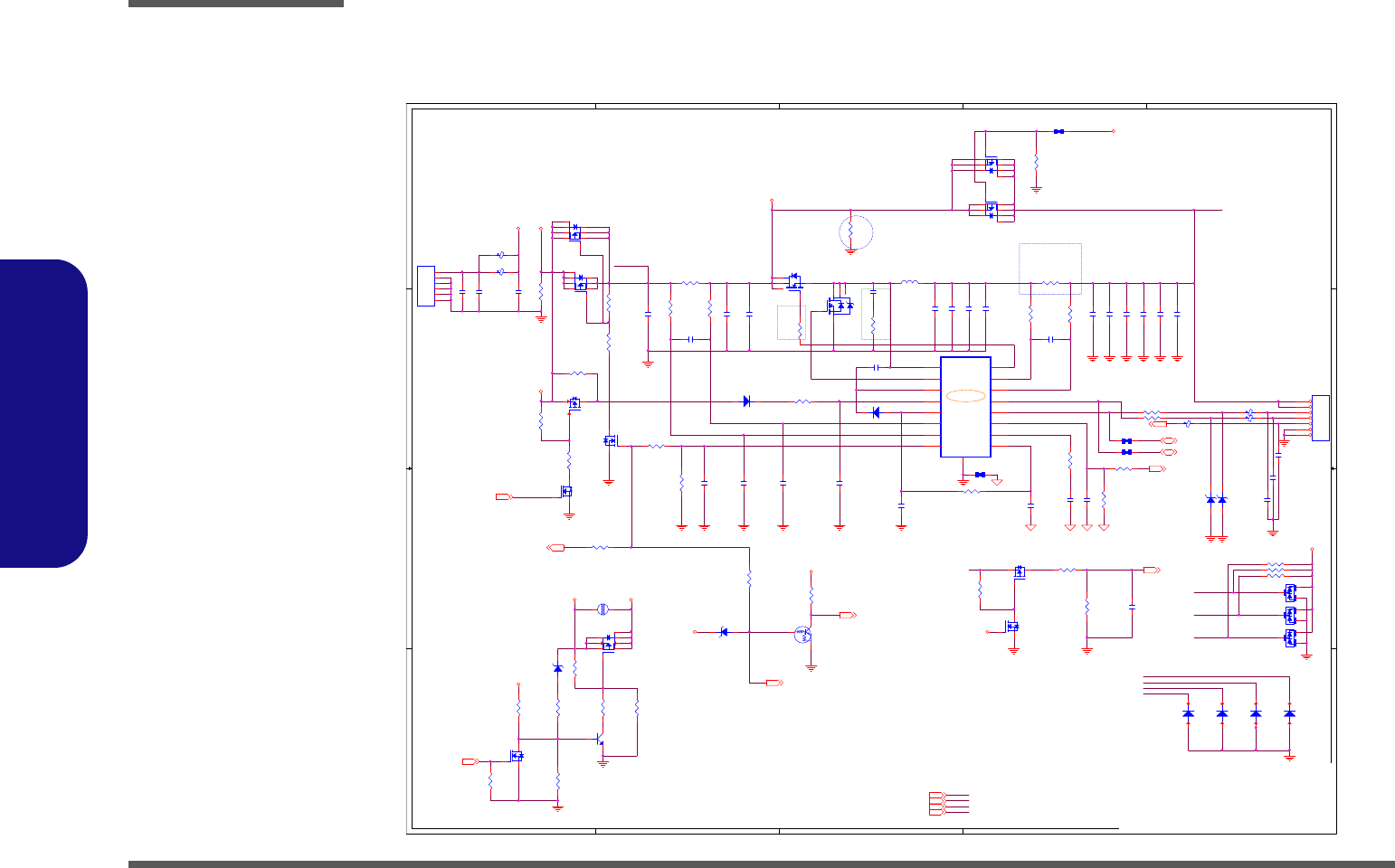The image size is (1395, 868).
Task: Click the red input port at the bottom-left MOSFET gate
Action: click(470, 762)
